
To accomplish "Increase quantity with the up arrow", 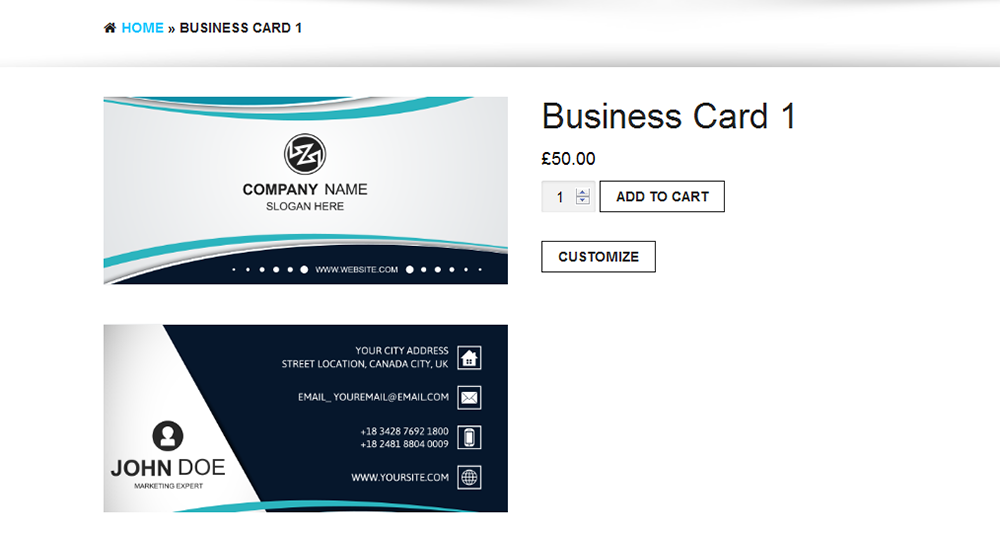I will (582, 192).
